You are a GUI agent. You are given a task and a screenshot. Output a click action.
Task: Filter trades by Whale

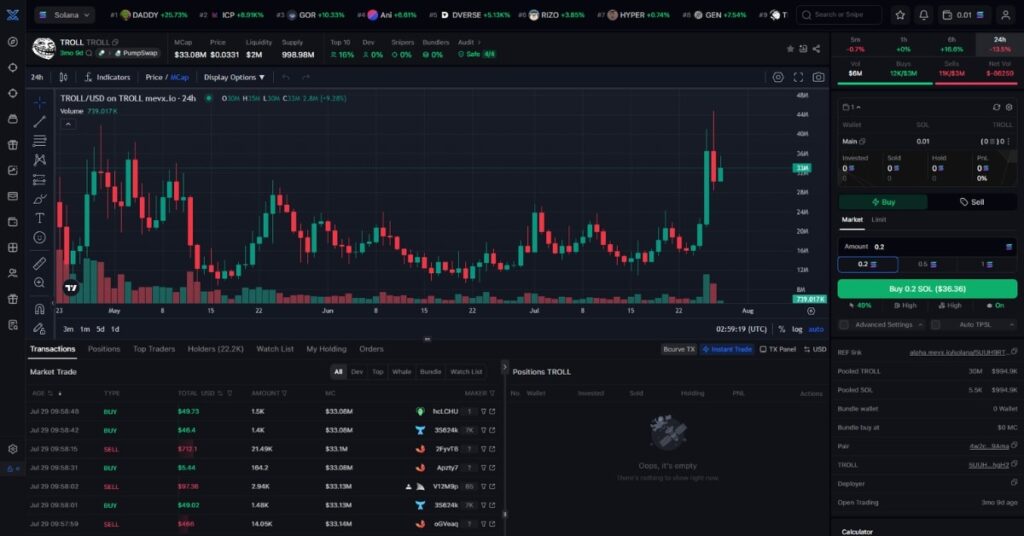click(x=401, y=371)
